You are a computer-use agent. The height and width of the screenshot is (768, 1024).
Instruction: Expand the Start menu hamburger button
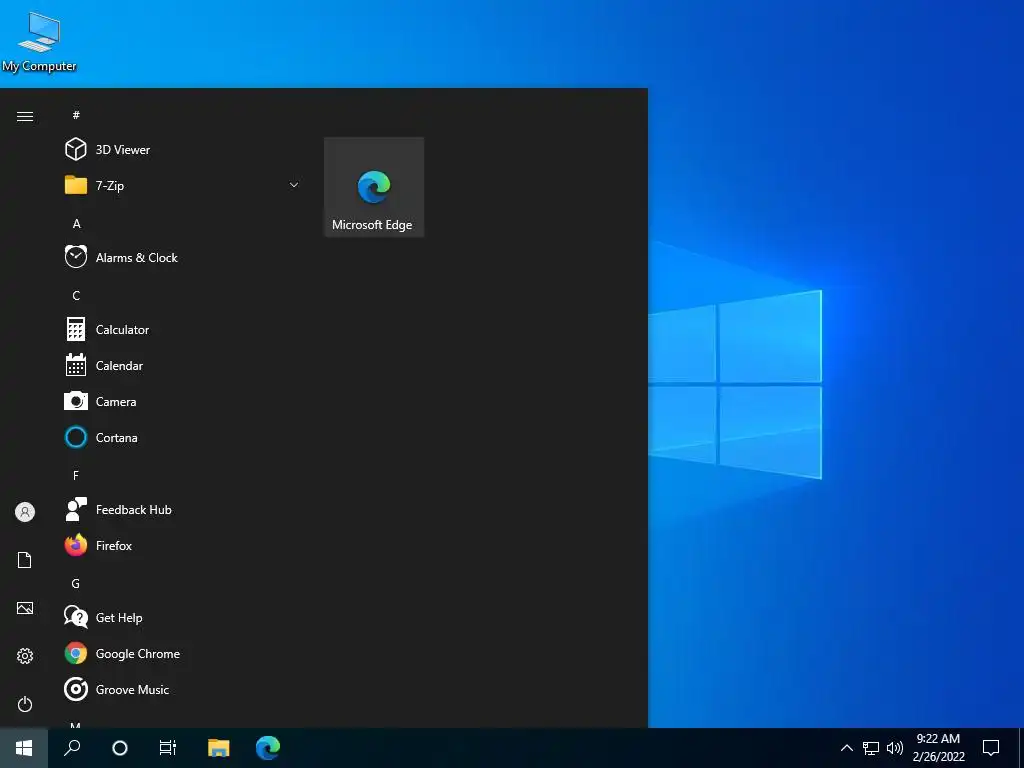tap(25, 116)
